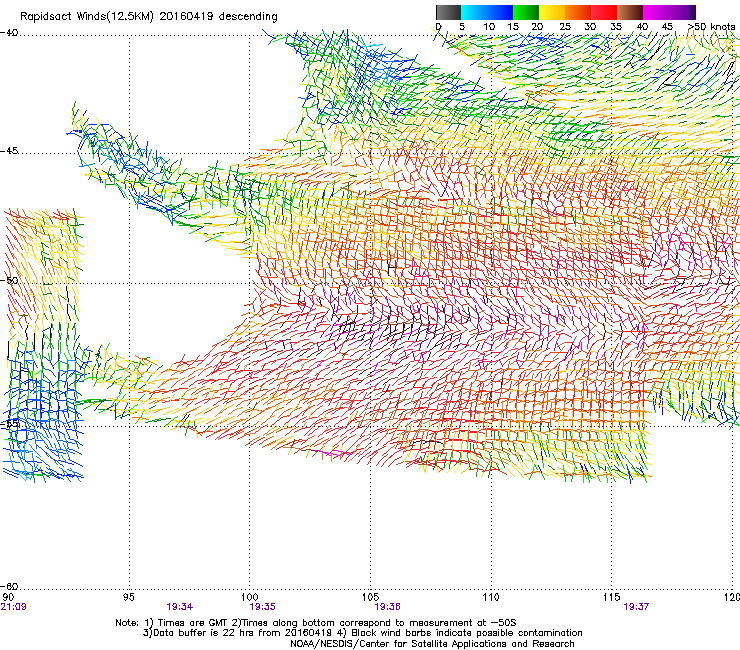The image size is (740, 650).
Task: Click the blue 10–15 knots color bar segment
Action: 500,12
